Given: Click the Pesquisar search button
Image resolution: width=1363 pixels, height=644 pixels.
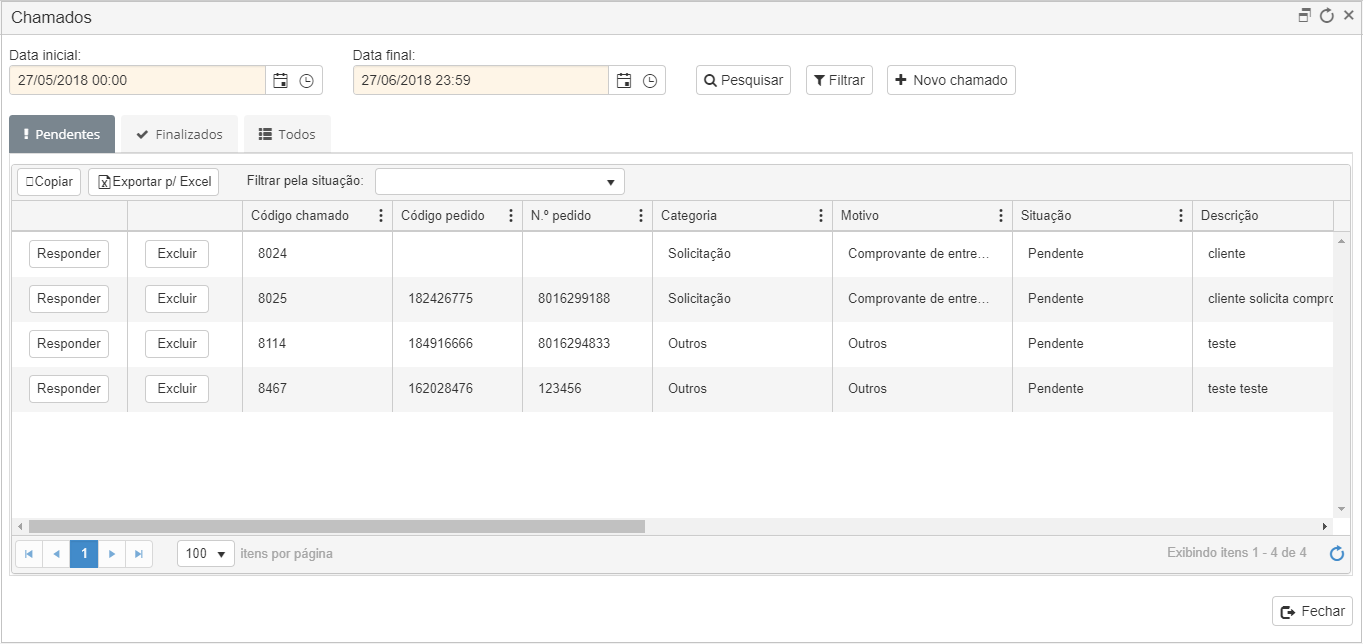Looking at the screenshot, I should coord(743,80).
